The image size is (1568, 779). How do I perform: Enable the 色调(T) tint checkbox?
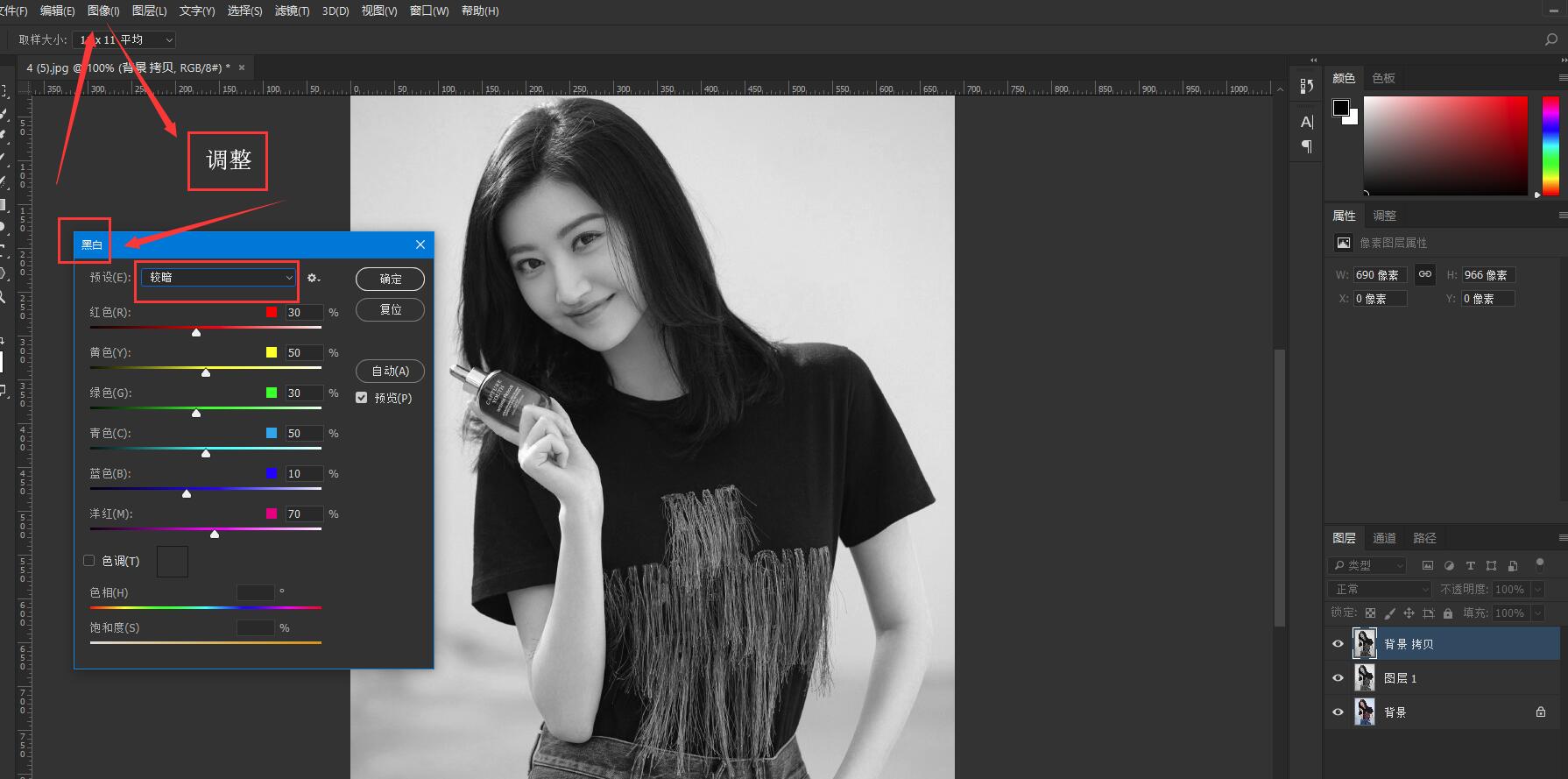pyautogui.click(x=89, y=561)
